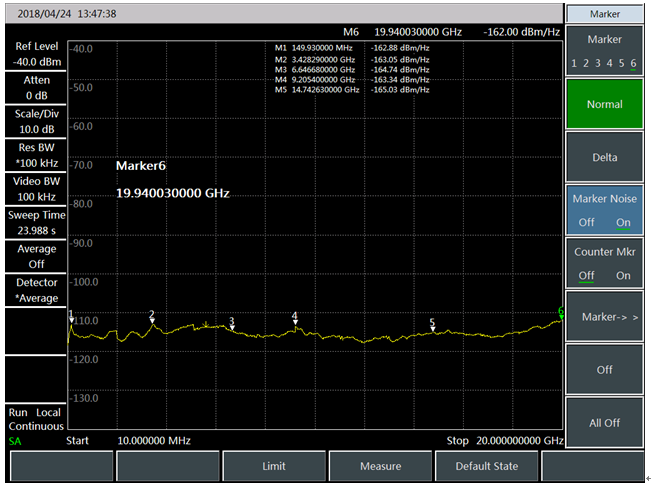Click the Marker6 overlay label

pyautogui.click(x=141, y=166)
